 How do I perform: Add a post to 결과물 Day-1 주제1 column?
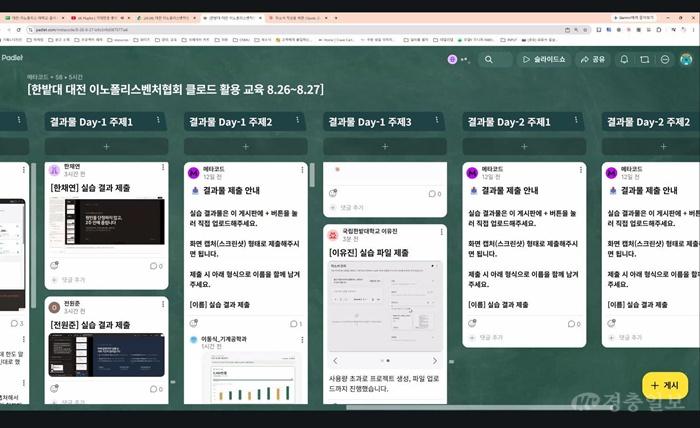coord(106,146)
